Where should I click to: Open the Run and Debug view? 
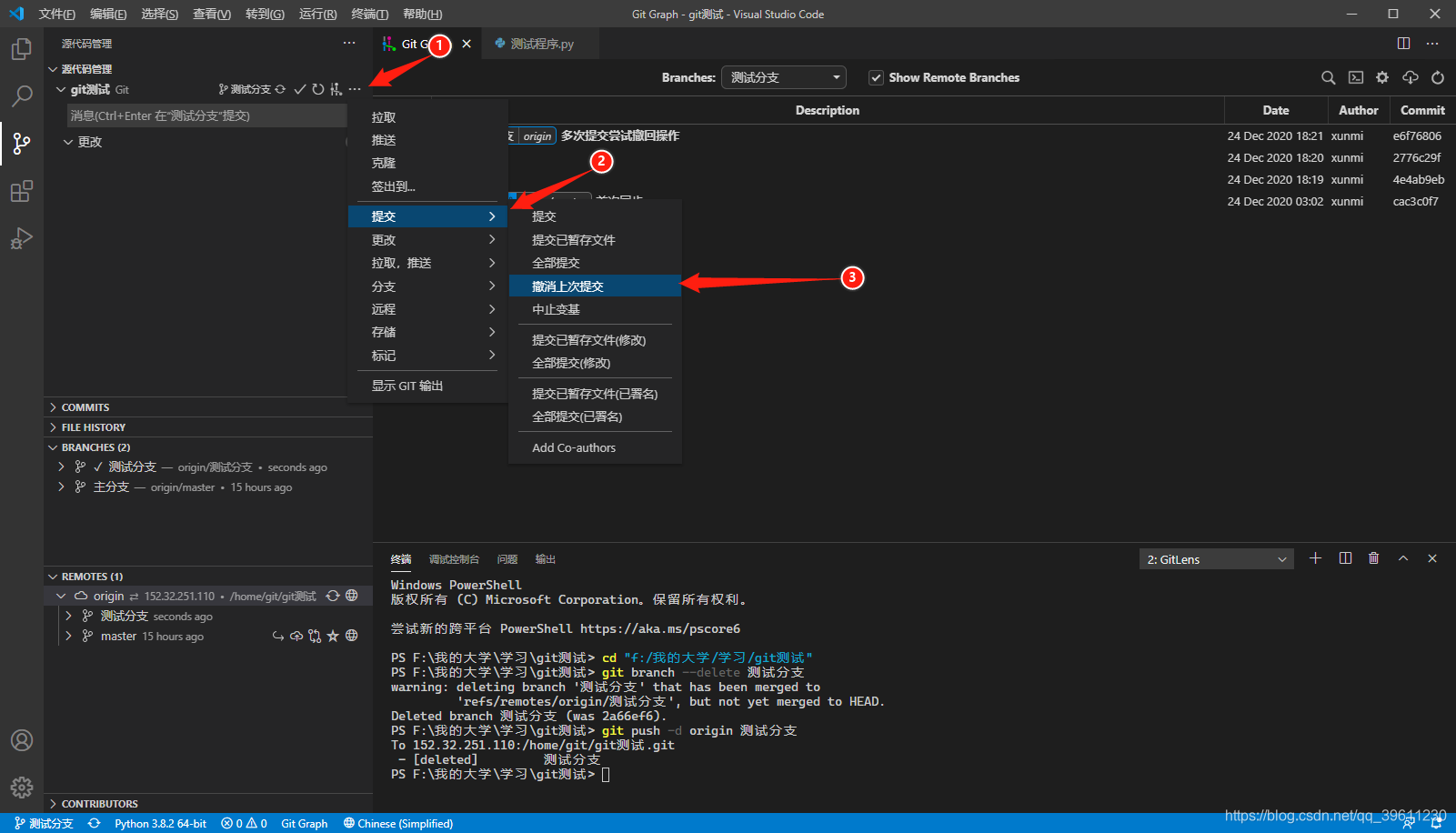21,238
